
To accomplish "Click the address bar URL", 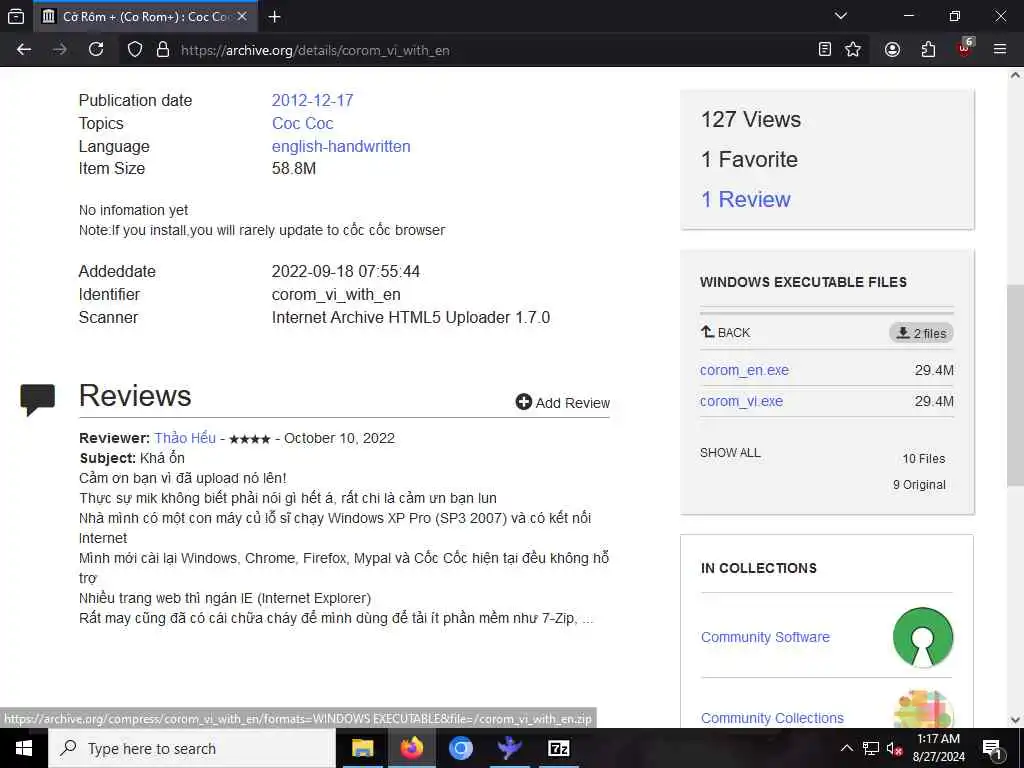I will coord(315,50).
